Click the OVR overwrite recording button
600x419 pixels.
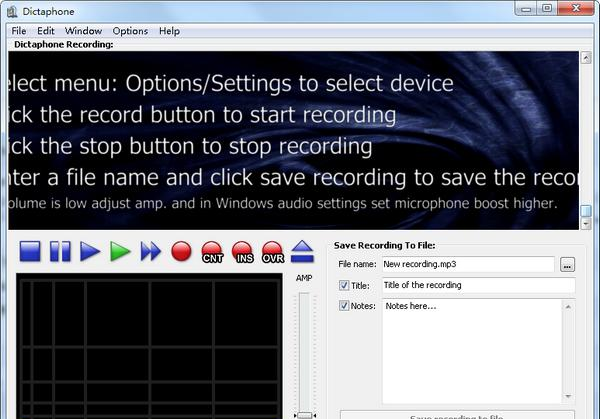click(272, 252)
